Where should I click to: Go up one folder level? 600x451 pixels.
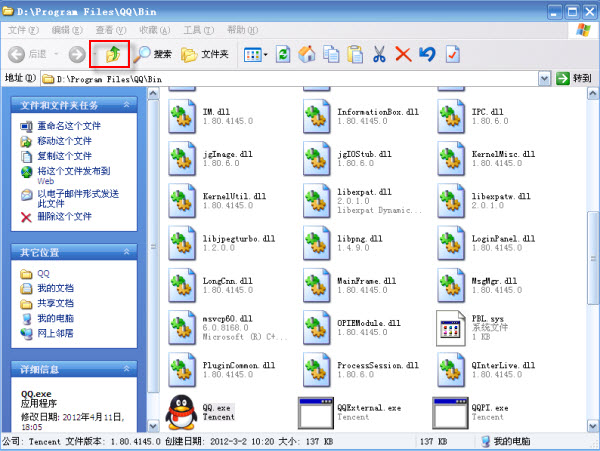112,54
